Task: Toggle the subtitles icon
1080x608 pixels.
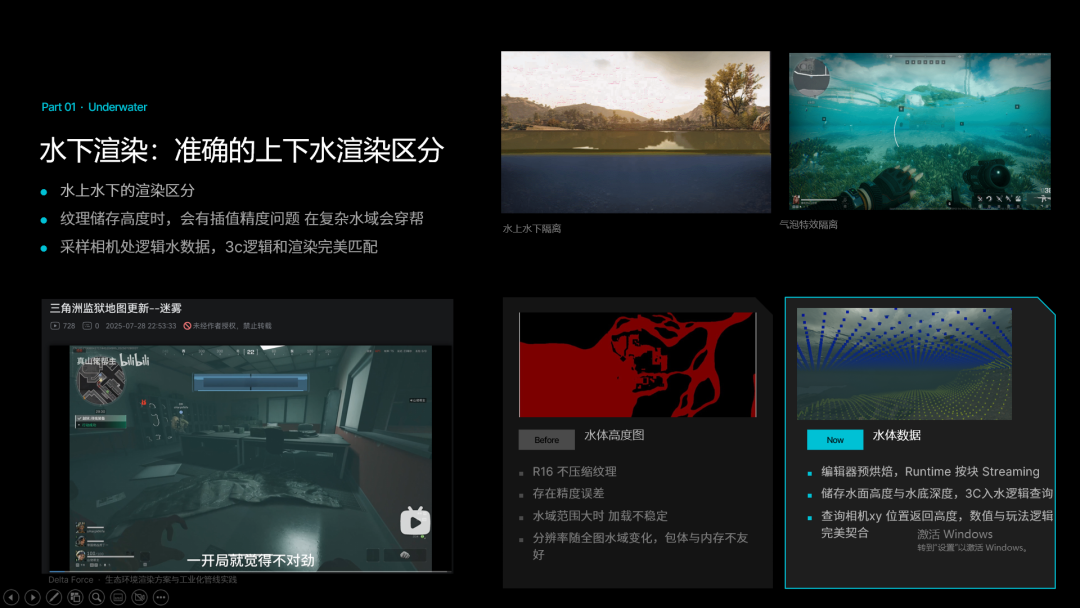Action: 118,597
